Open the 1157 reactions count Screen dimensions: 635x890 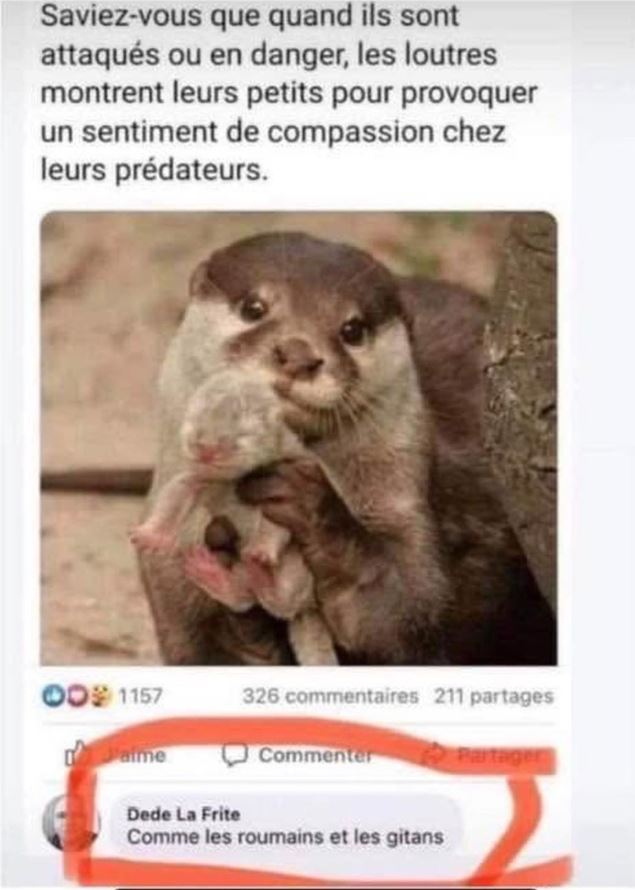[140, 696]
